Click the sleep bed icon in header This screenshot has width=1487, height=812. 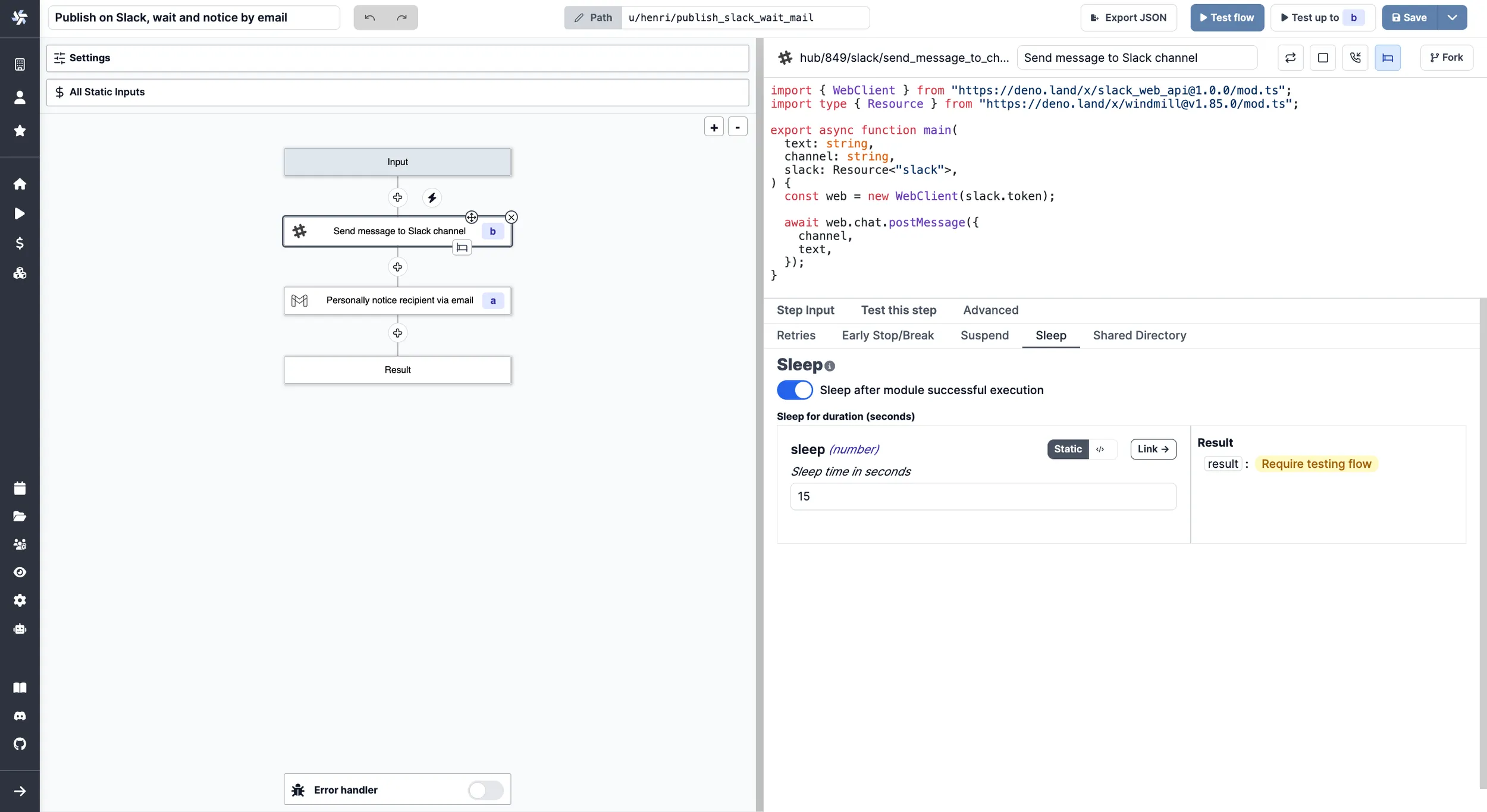1387,58
